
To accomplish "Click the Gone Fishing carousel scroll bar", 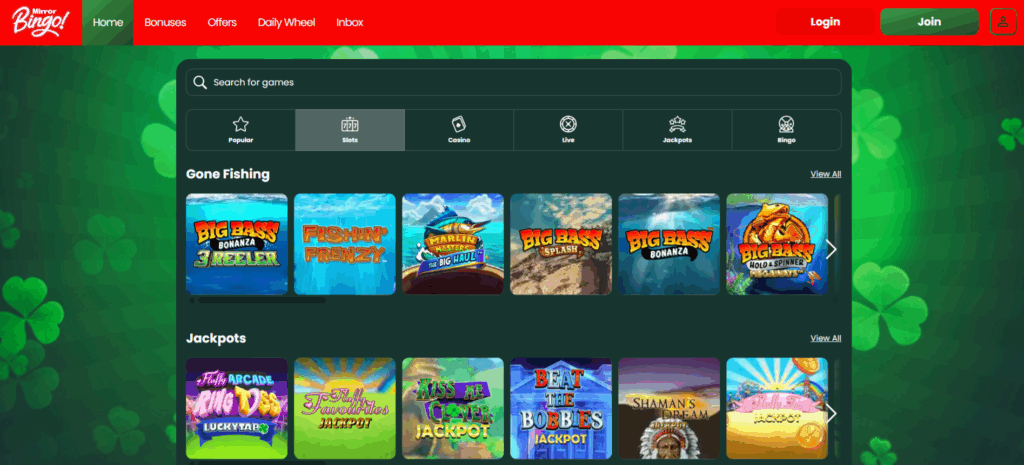I will click(x=261, y=300).
